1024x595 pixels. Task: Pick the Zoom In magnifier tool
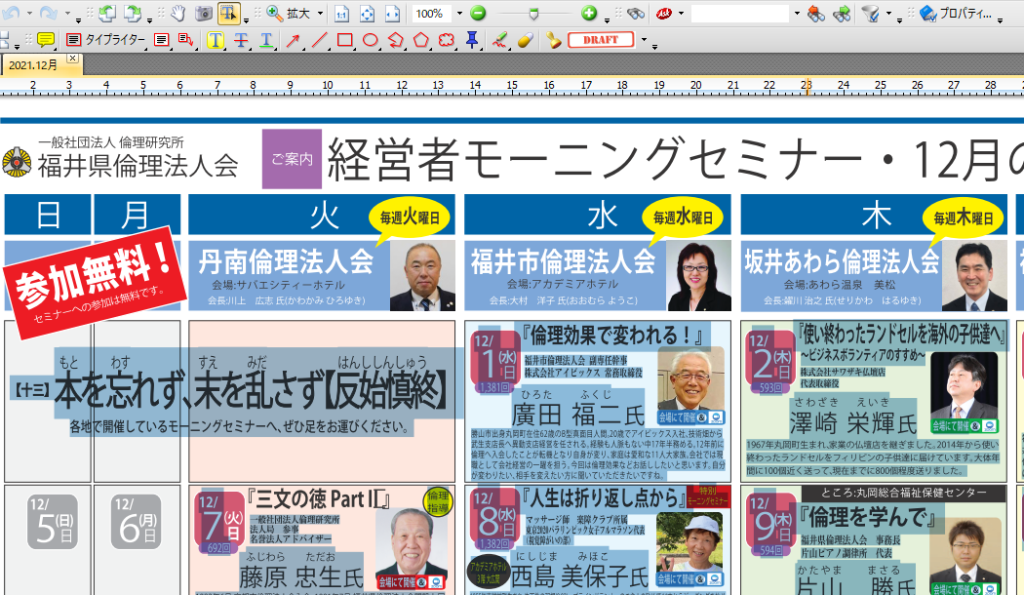coord(274,13)
